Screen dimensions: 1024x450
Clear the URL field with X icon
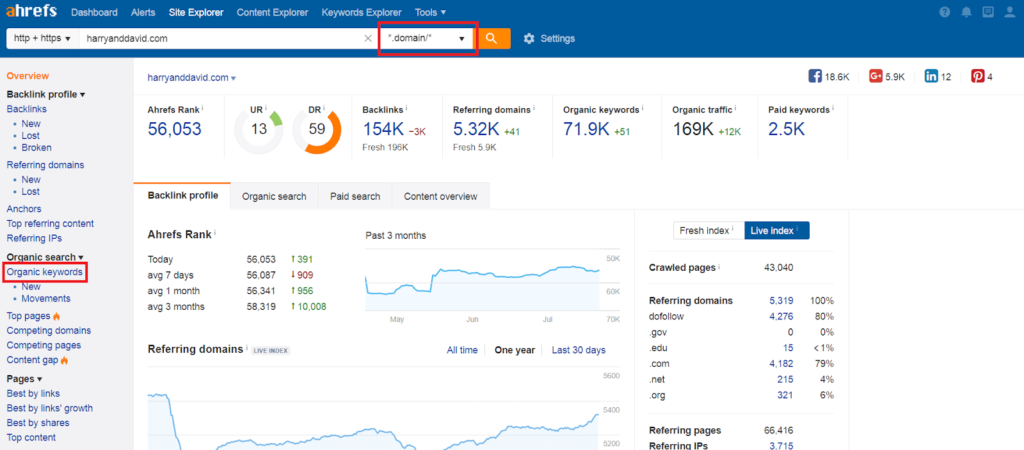(x=368, y=39)
